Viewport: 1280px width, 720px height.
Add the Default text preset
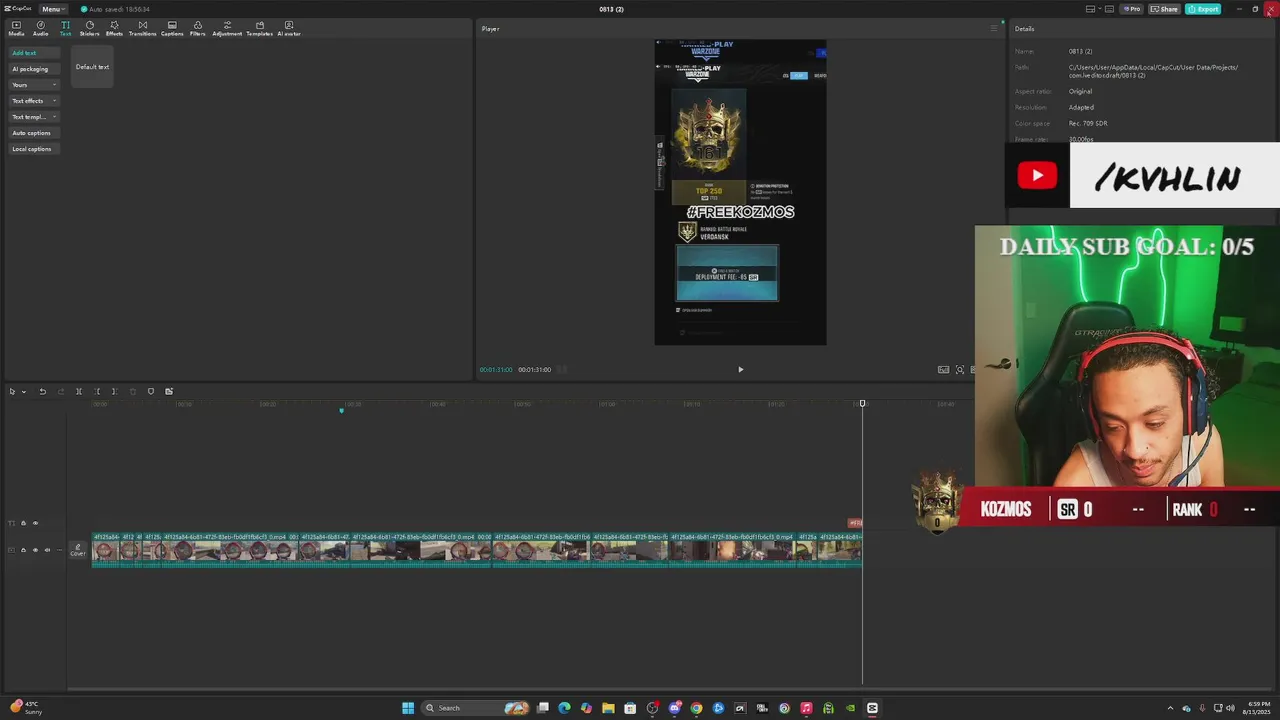[92, 67]
